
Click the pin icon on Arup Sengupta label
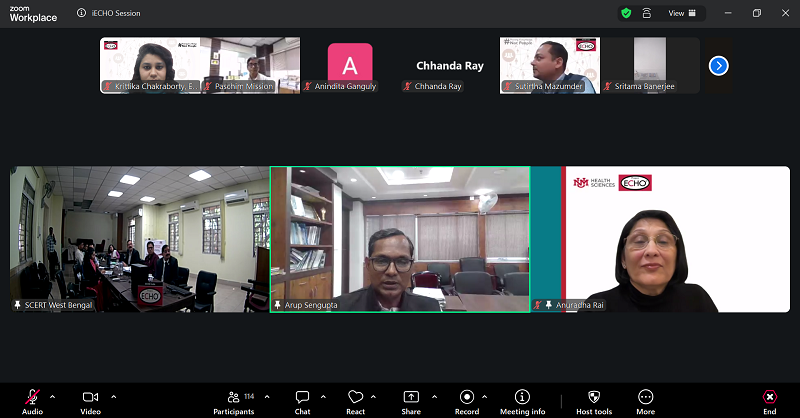pos(278,305)
